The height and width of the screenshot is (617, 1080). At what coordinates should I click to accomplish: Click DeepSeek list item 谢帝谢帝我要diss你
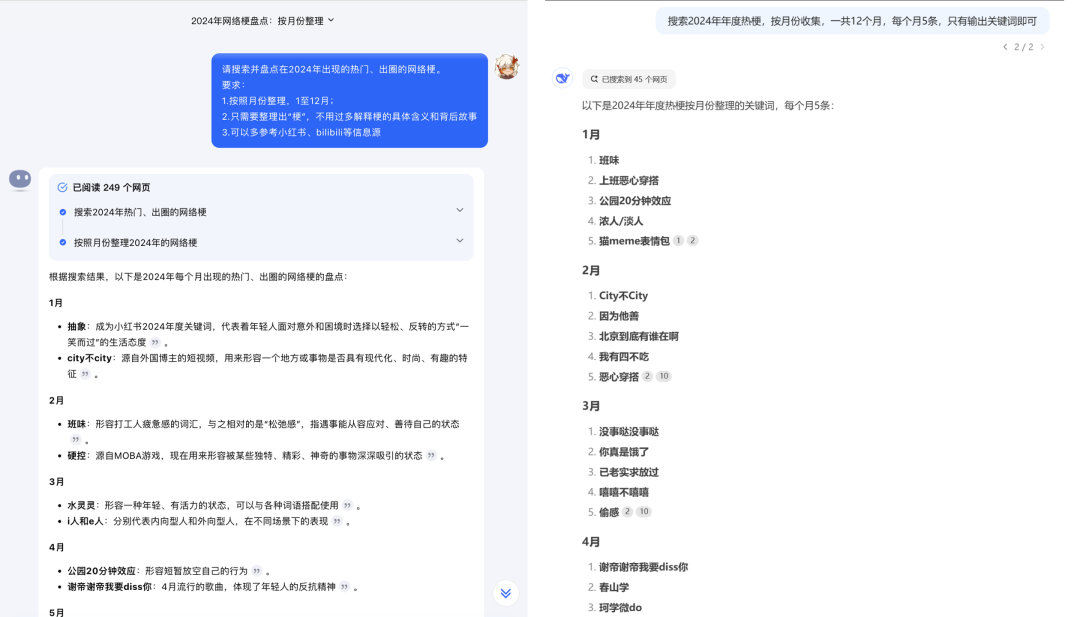[643, 567]
